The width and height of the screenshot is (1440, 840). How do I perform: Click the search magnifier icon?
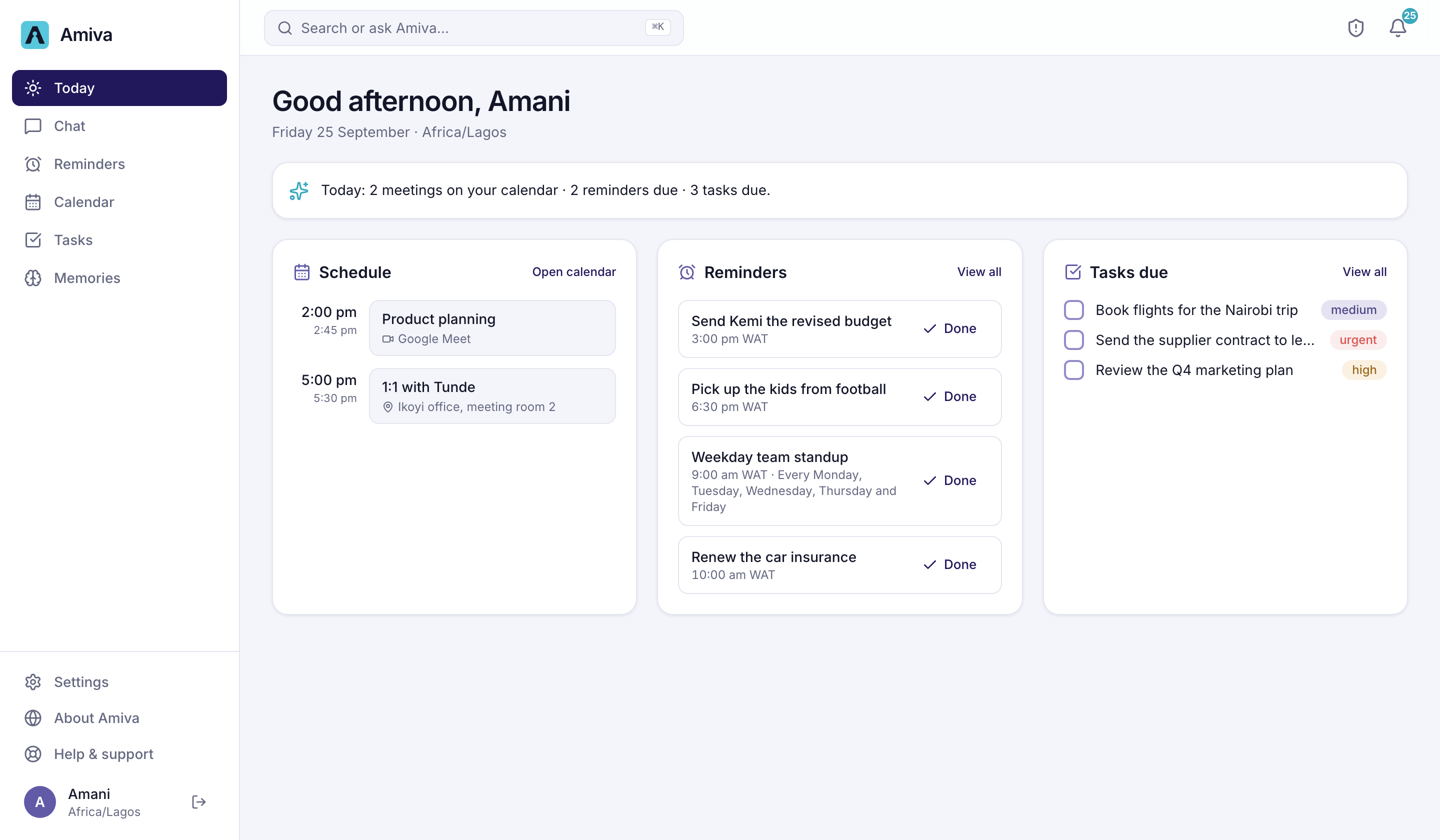pyautogui.click(x=284, y=28)
